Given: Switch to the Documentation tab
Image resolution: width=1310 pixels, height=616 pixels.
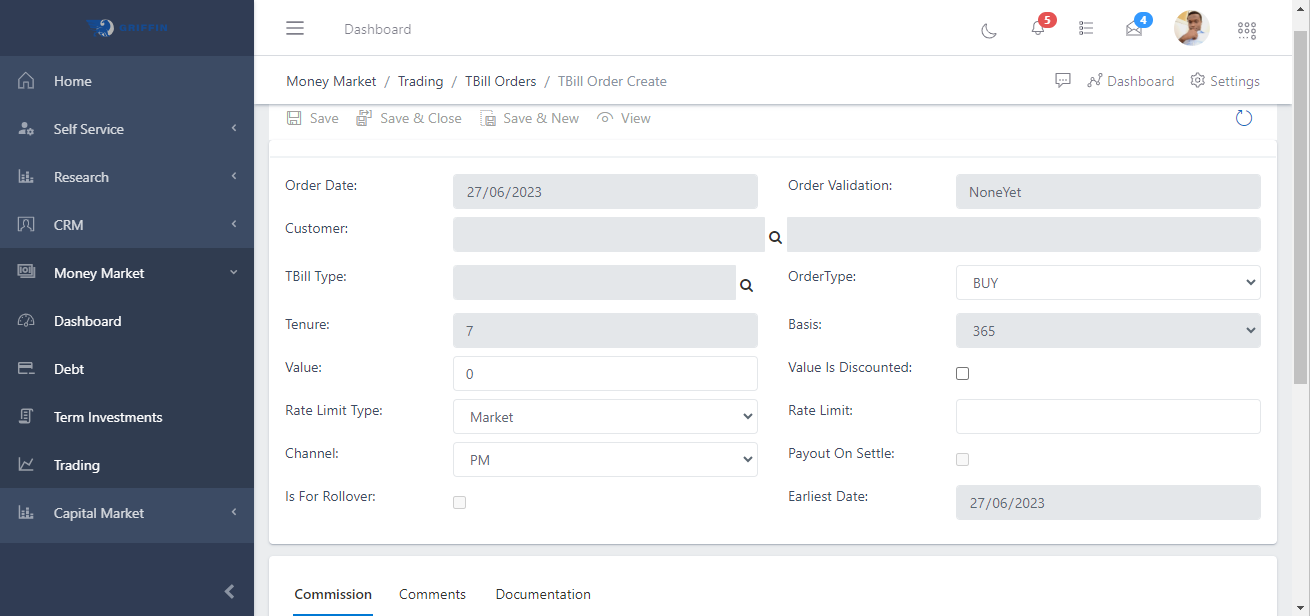Looking at the screenshot, I should pos(543,594).
